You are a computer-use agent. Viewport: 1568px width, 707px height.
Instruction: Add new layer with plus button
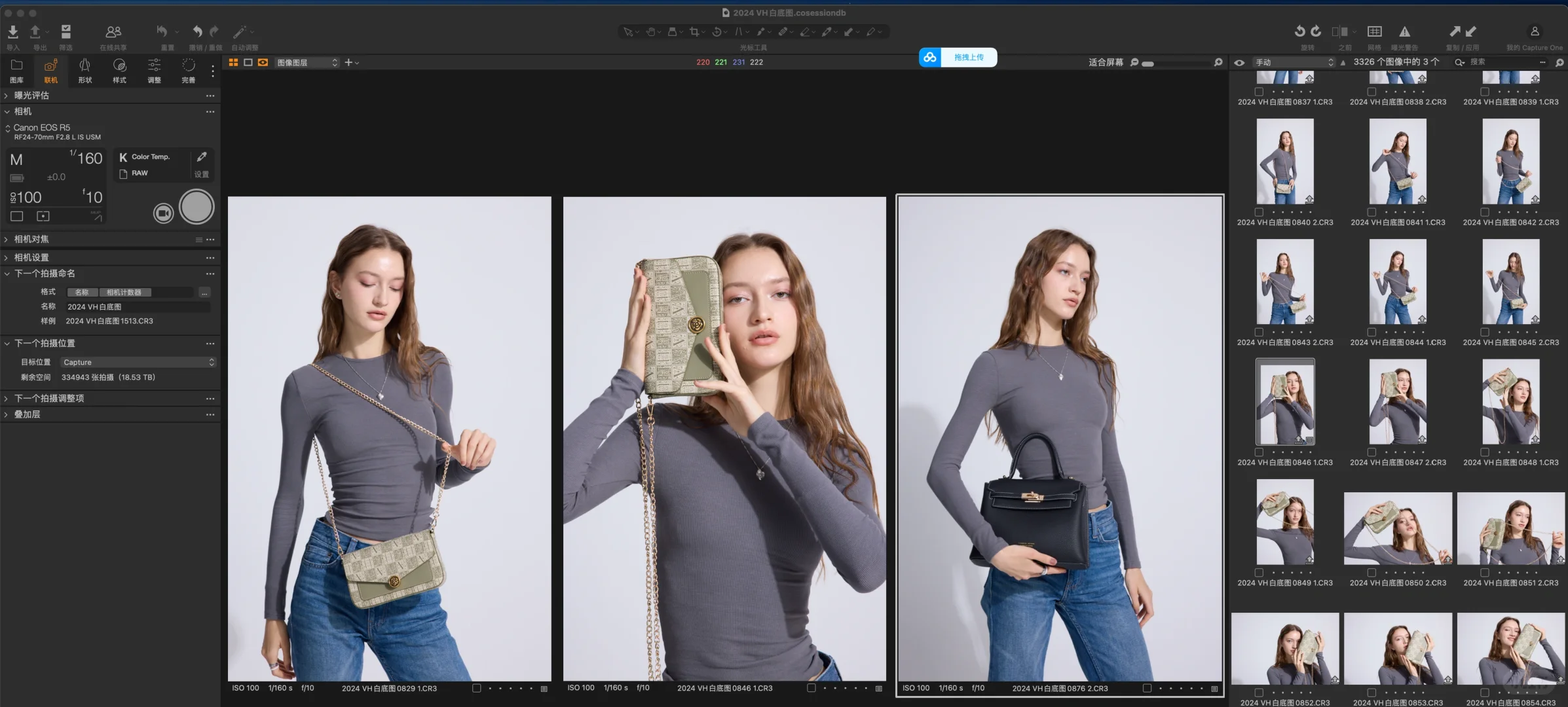pyautogui.click(x=348, y=62)
